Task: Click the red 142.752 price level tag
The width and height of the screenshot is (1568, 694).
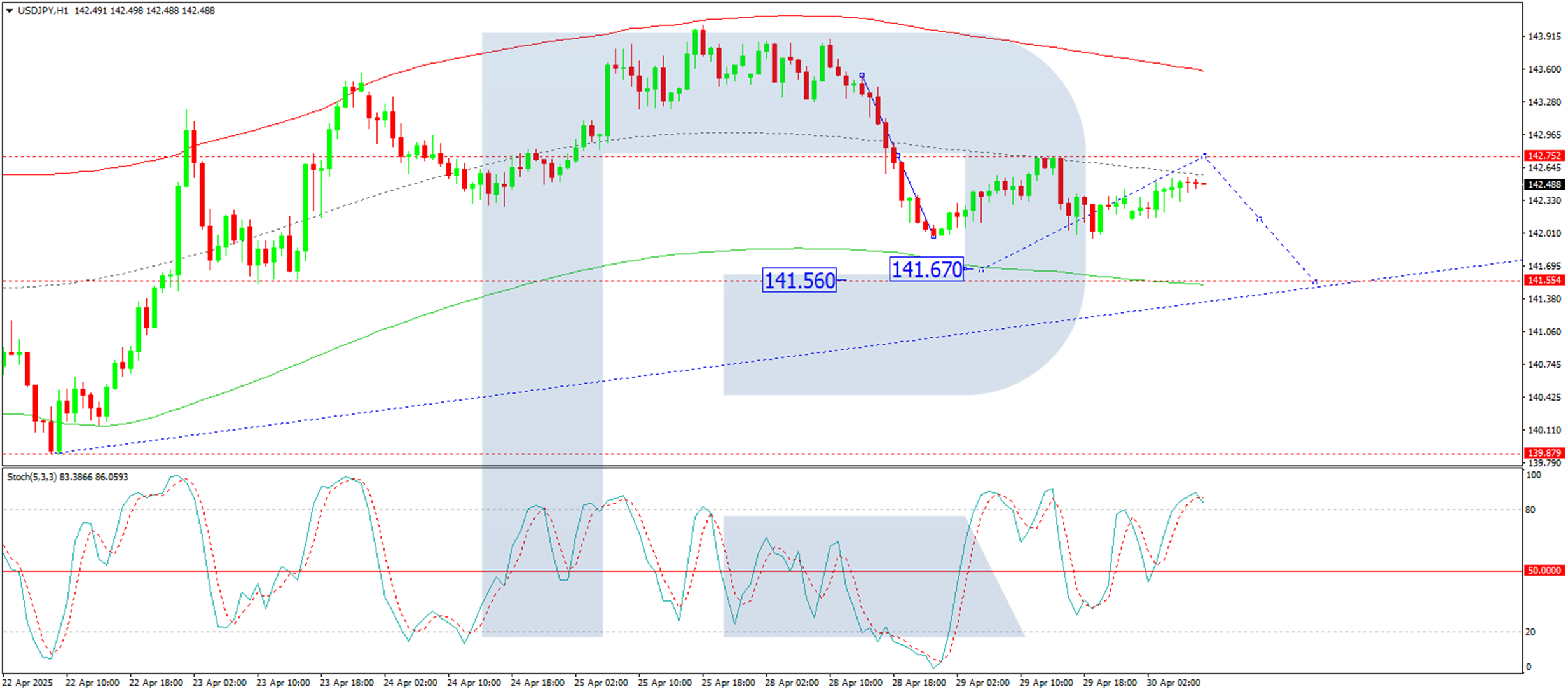Action: click(x=1544, y=156)
